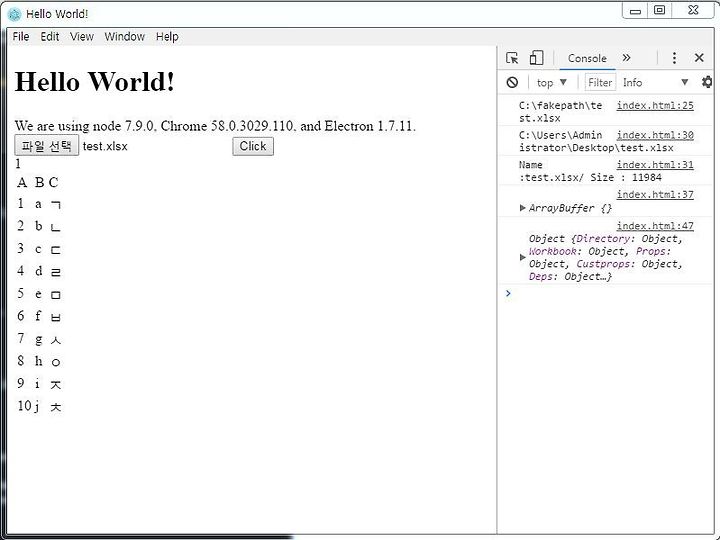Click the console input prompt
This screenshot has width=720, height=540.
tap(606, 293)
